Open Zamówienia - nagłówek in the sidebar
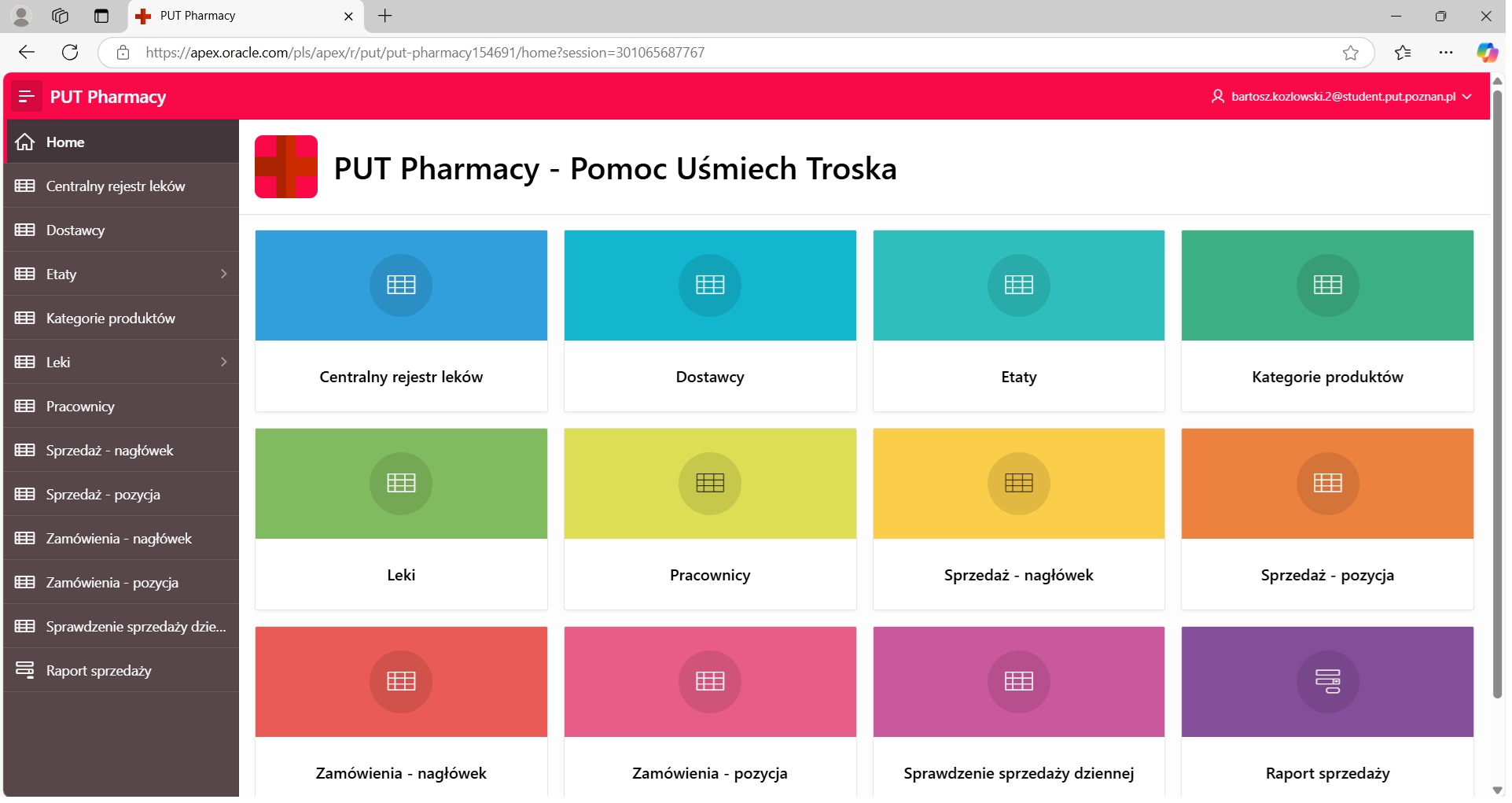The height and width of the screenshot is (803, 1512). [x=122, y=539]
